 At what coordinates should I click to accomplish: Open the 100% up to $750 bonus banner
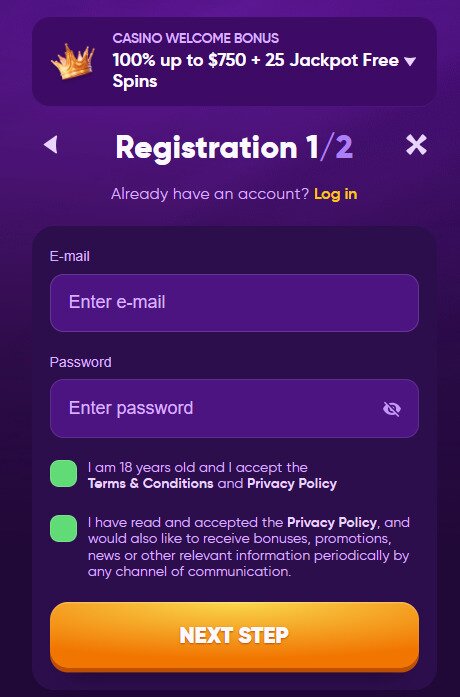click(x=234, y=61)
